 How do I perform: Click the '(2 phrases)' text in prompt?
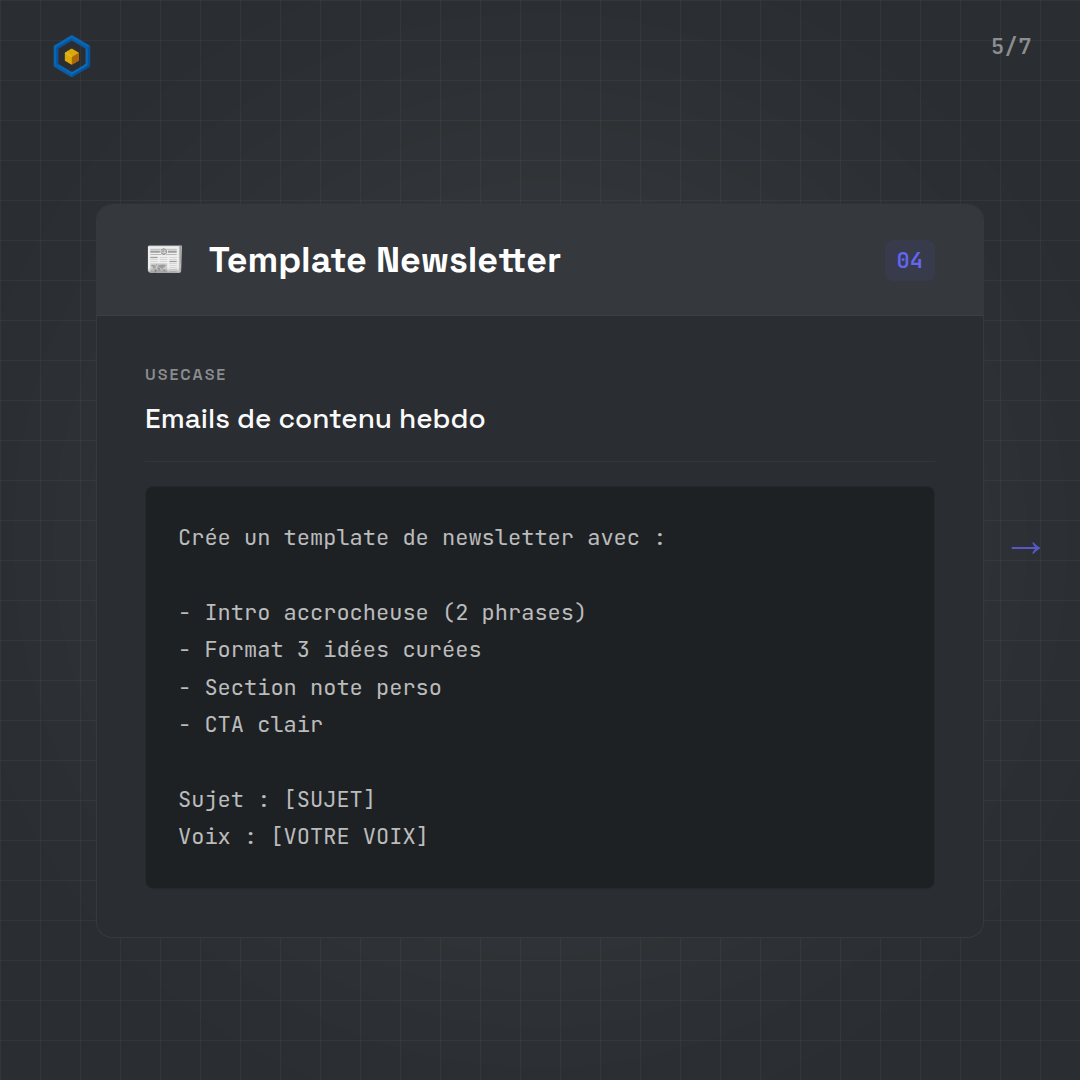pyautogui.click(x=514, y=612)
